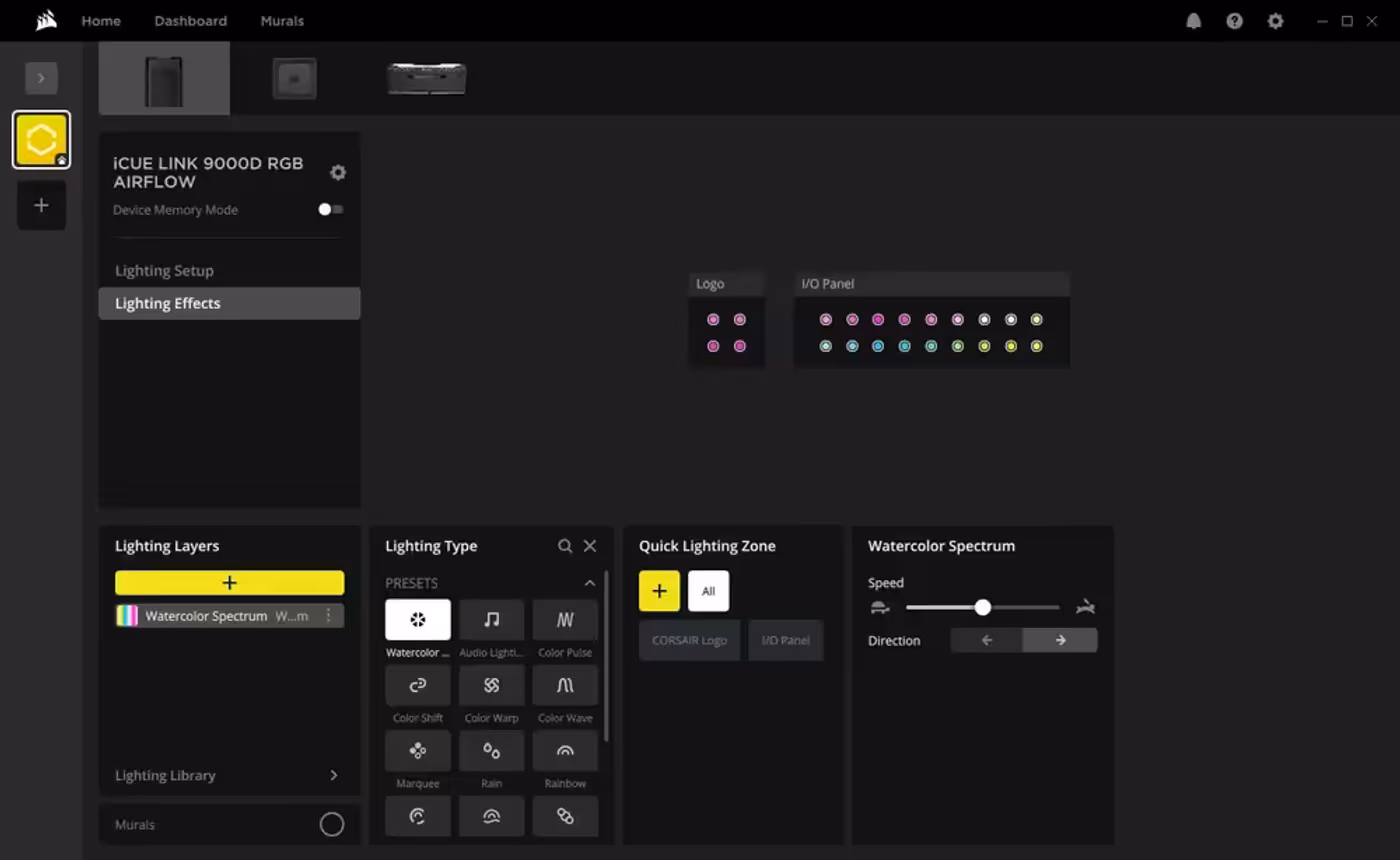The image size is (1400, 860).
Task: Pick the Color Wave effect
Action: point(565,685)
